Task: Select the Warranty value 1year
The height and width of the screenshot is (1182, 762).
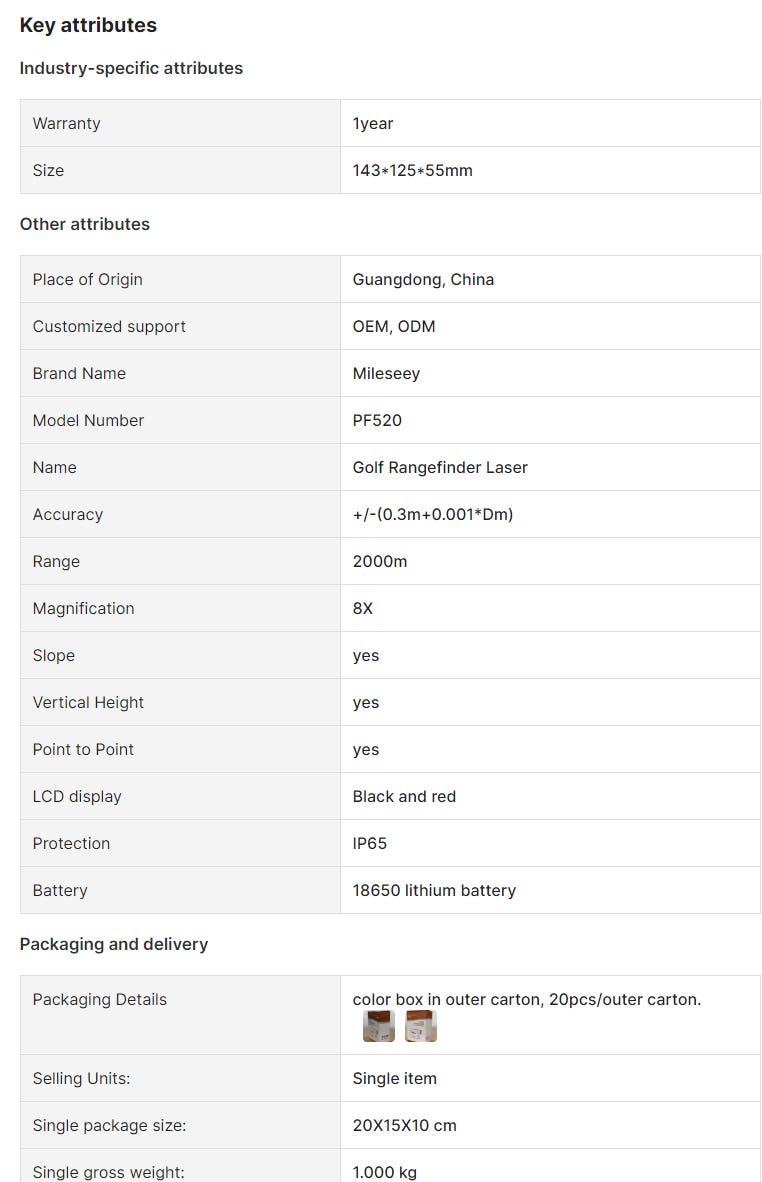Action: pyautogui.click(x=373, y=123)
